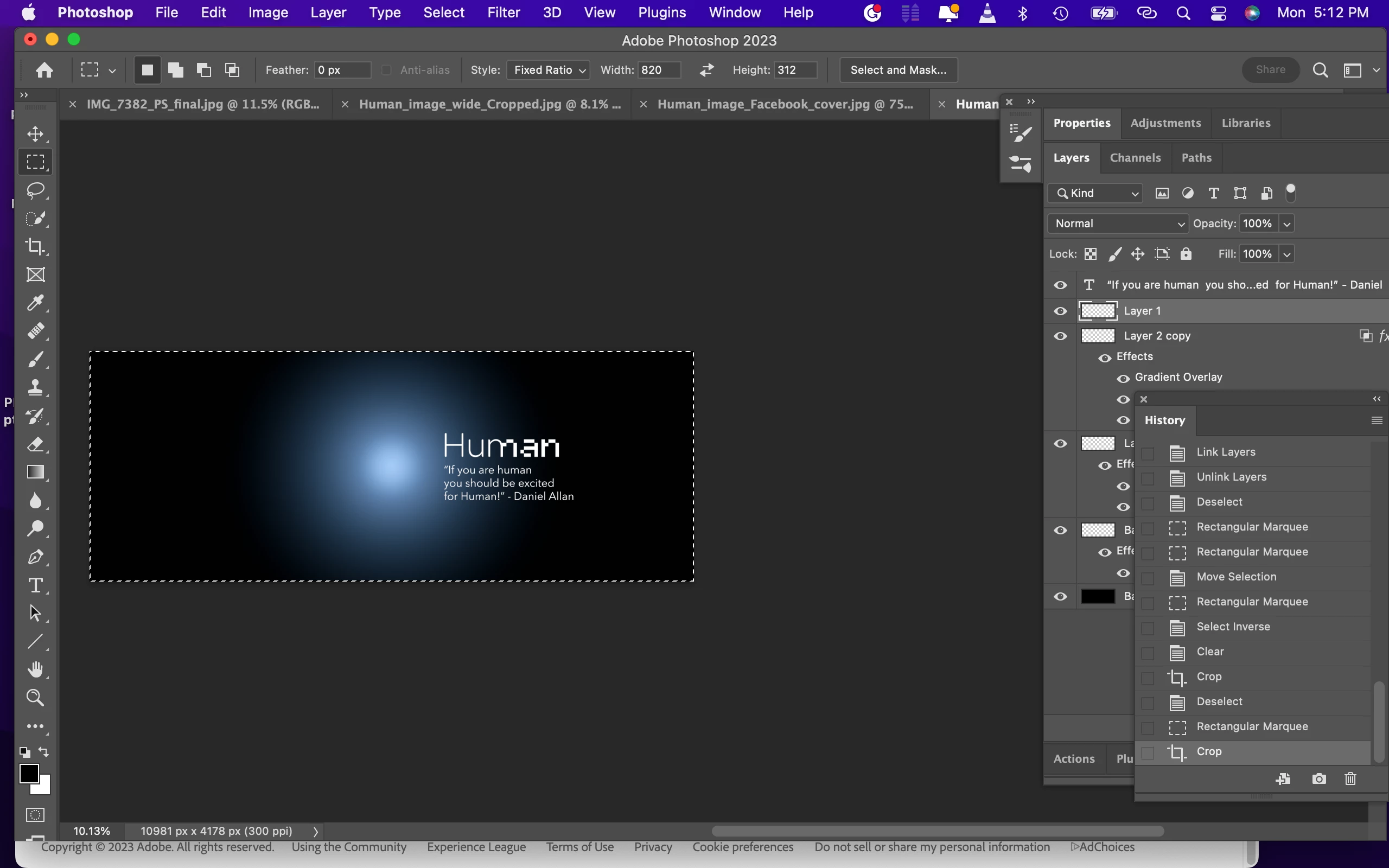Screen dimensions: 1389x868
Task: Click the Rectangular Marquee history step above the final Crop
Action: click(1251, 727)
